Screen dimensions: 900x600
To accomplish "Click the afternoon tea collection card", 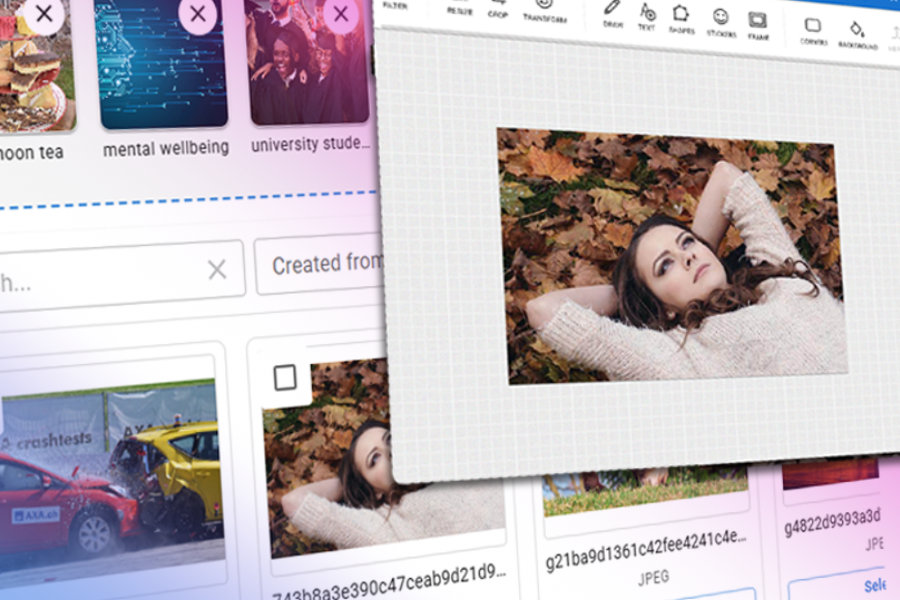I will [x=36, y=64].
